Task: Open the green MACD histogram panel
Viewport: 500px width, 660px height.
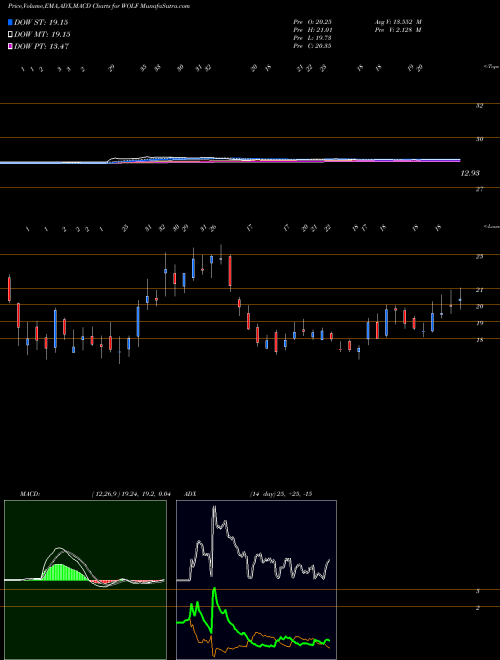Action: (x=85, y=580)
